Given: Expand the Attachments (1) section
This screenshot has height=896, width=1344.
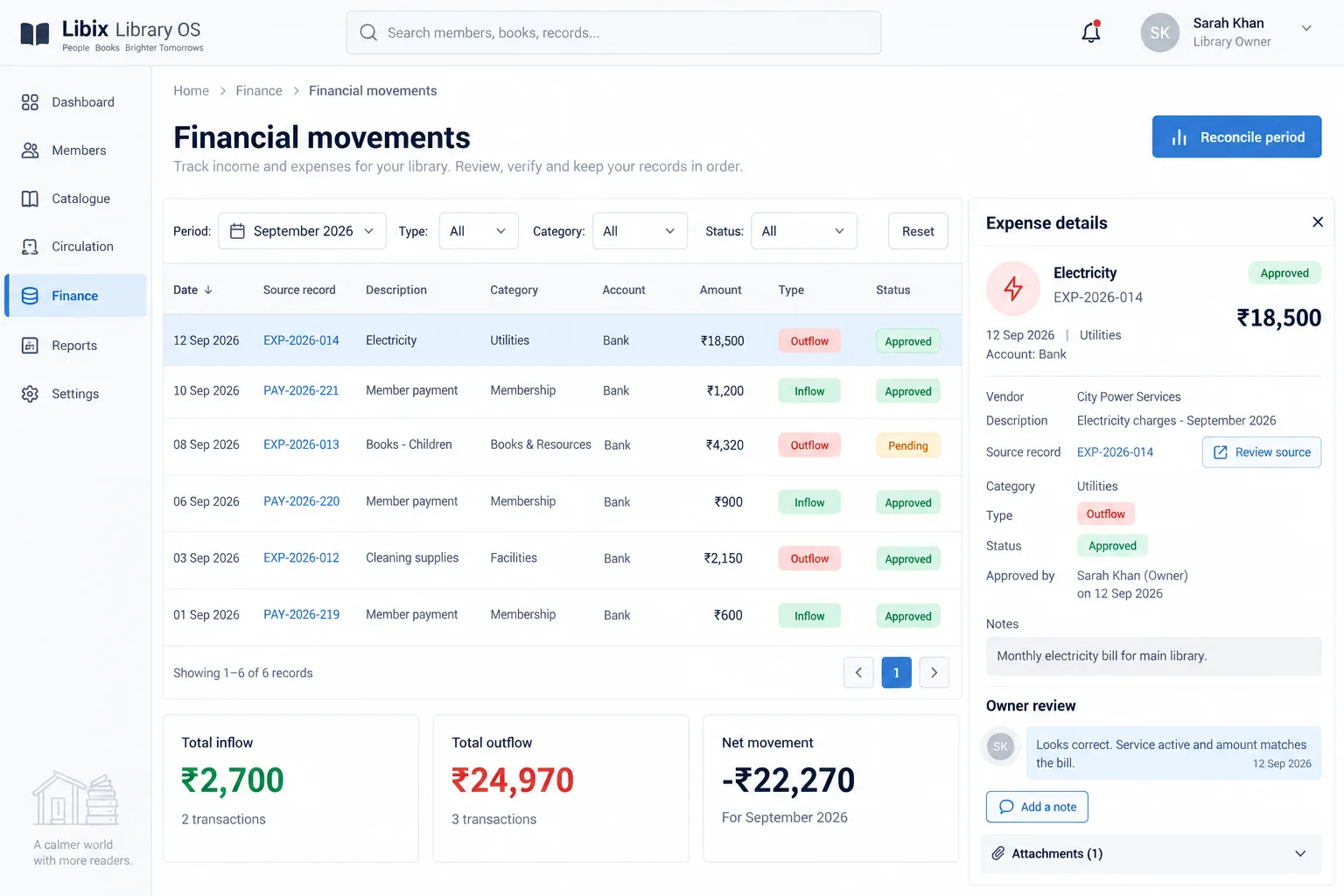Looking at the screenshot, I should 1151,853.
